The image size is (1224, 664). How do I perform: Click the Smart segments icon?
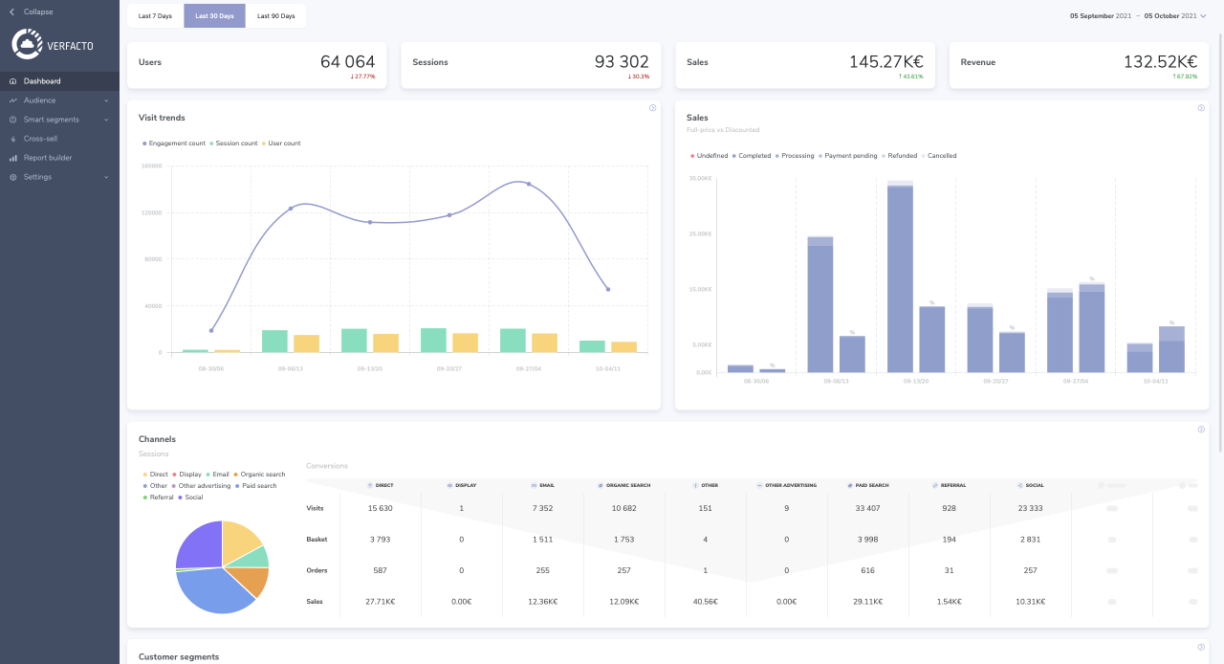click(x=13, y=119)
